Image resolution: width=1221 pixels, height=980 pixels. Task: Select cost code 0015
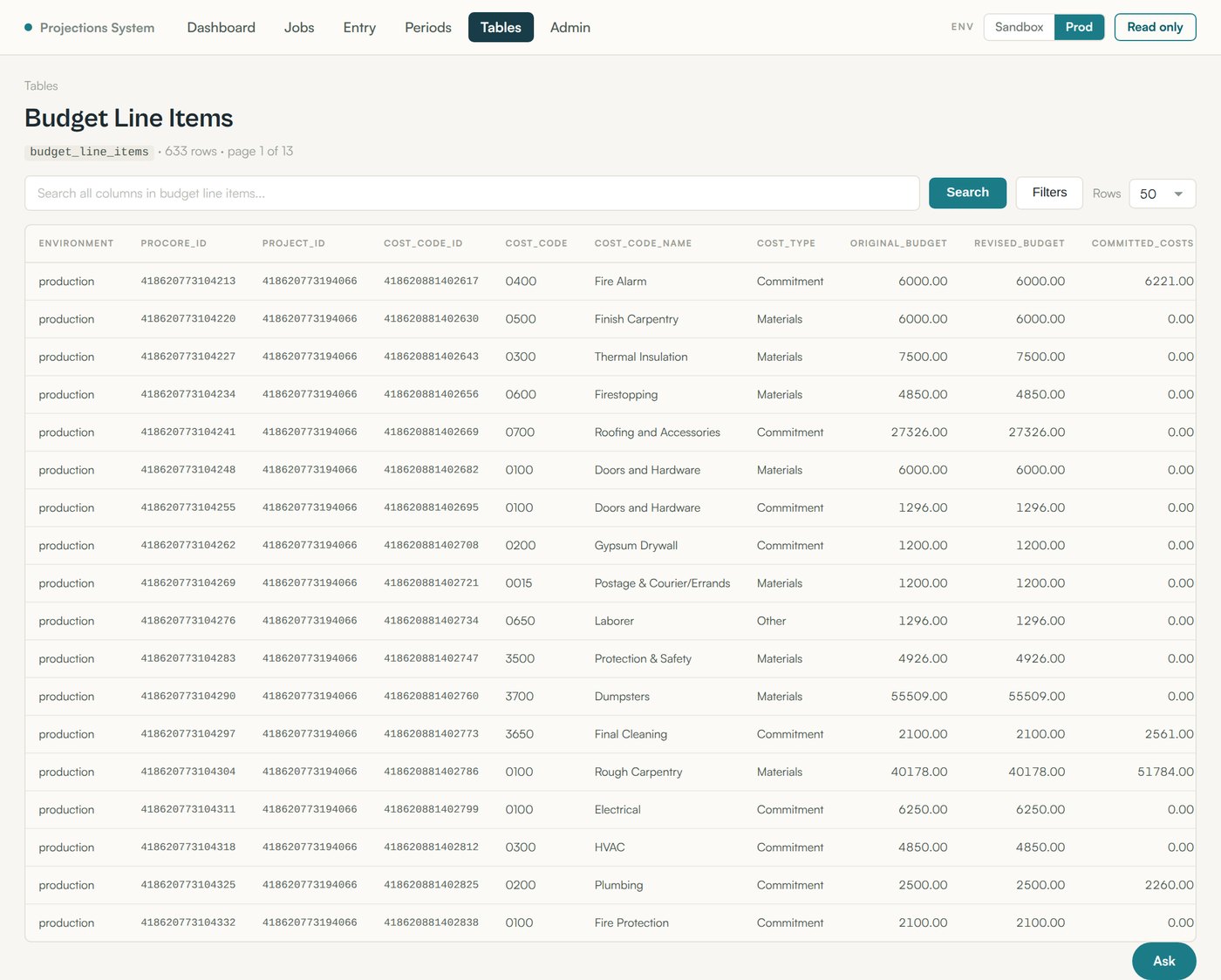519,583
